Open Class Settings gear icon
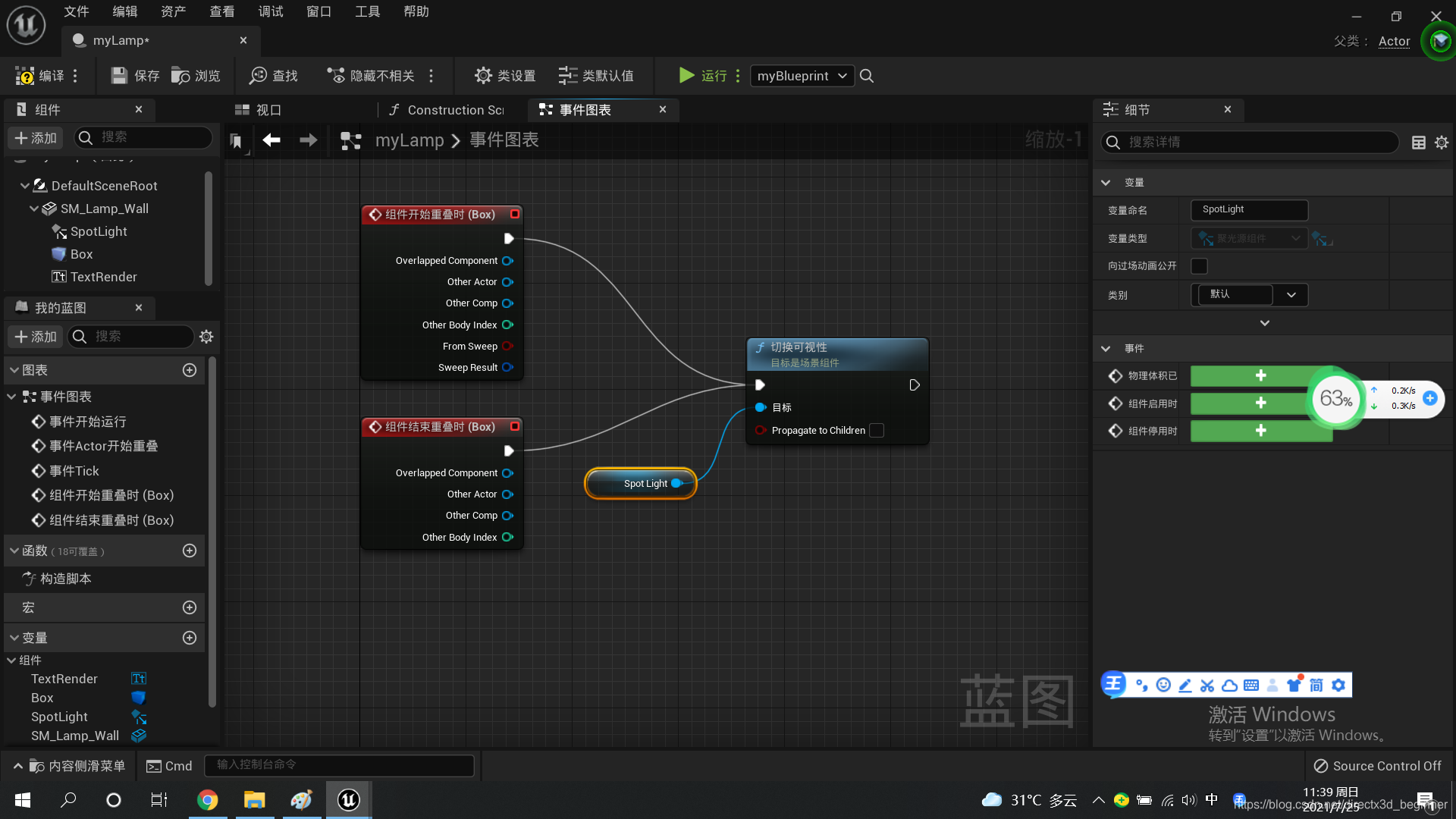 [483, 76]
